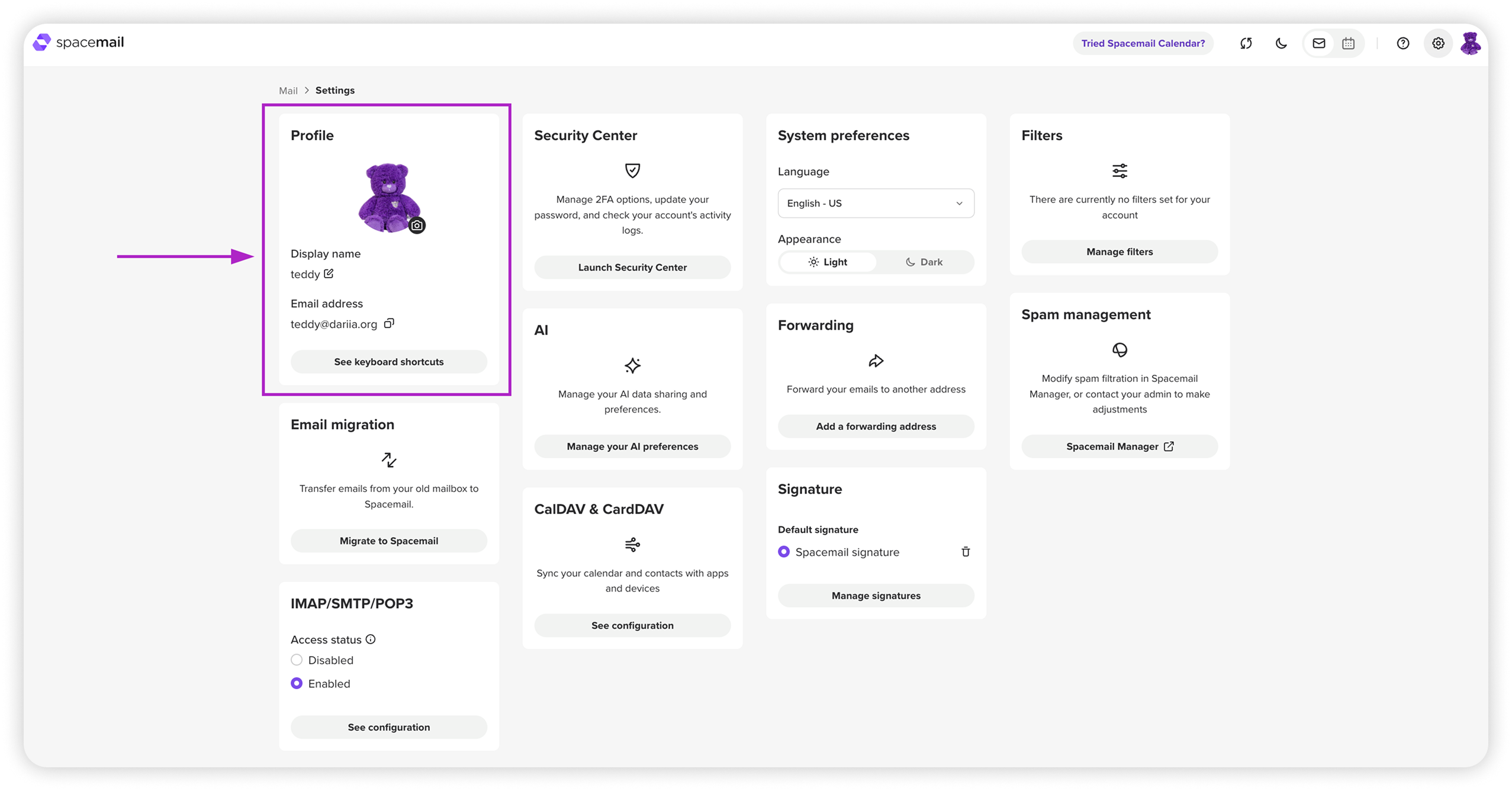Click Tried Spacemail Calendar? banner
This screenshot has width=1512, height=791.
click(x=1143, y=43)
